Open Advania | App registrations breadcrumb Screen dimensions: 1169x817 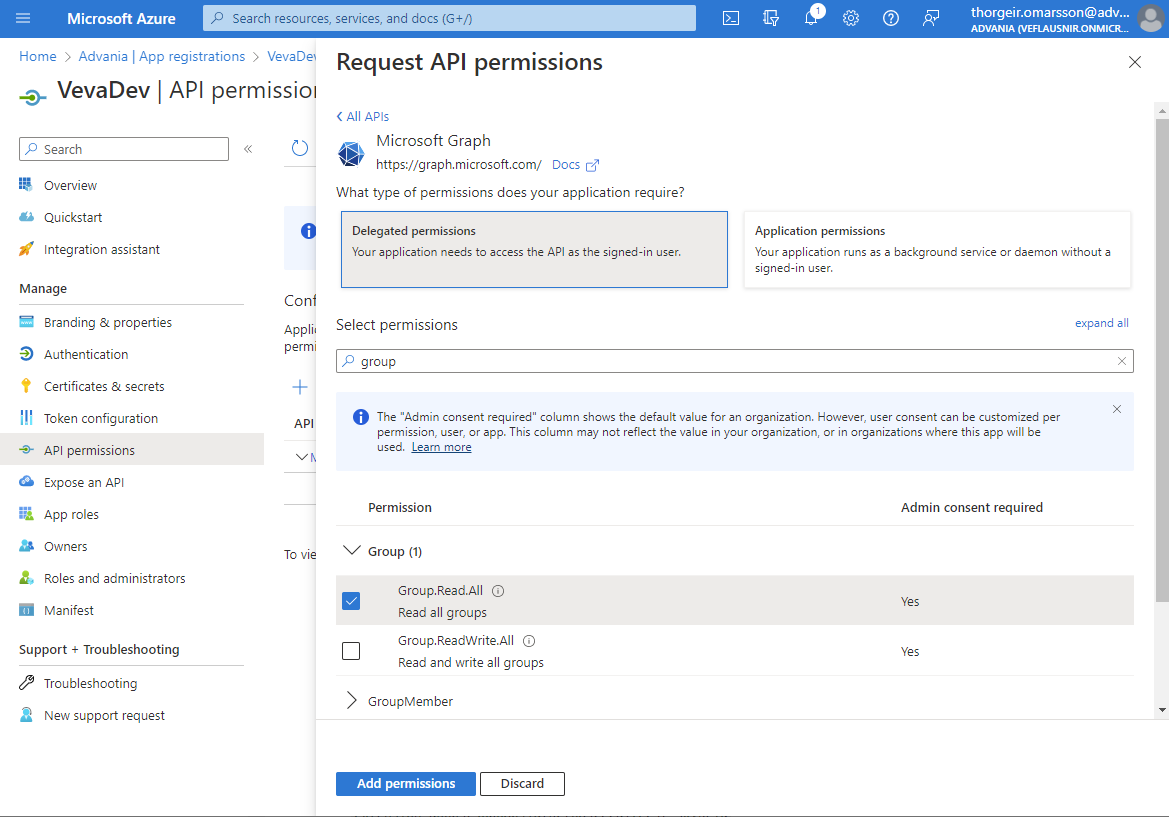(162, 57)
